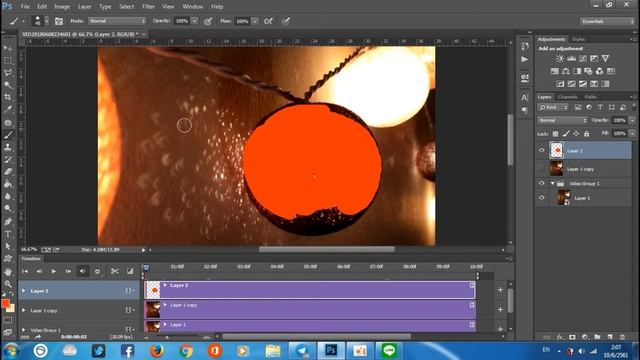
Task: Go to first frame of timeline
Action: tap(25, 271)
